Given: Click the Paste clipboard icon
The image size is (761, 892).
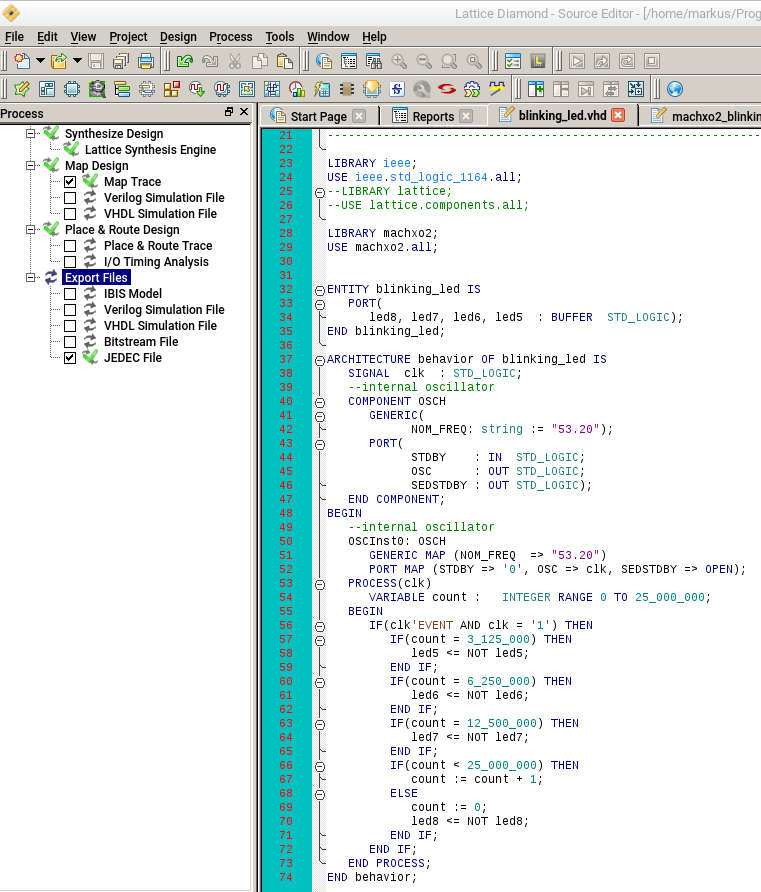Looking at the screenshot, I should (x=284, y=61).
